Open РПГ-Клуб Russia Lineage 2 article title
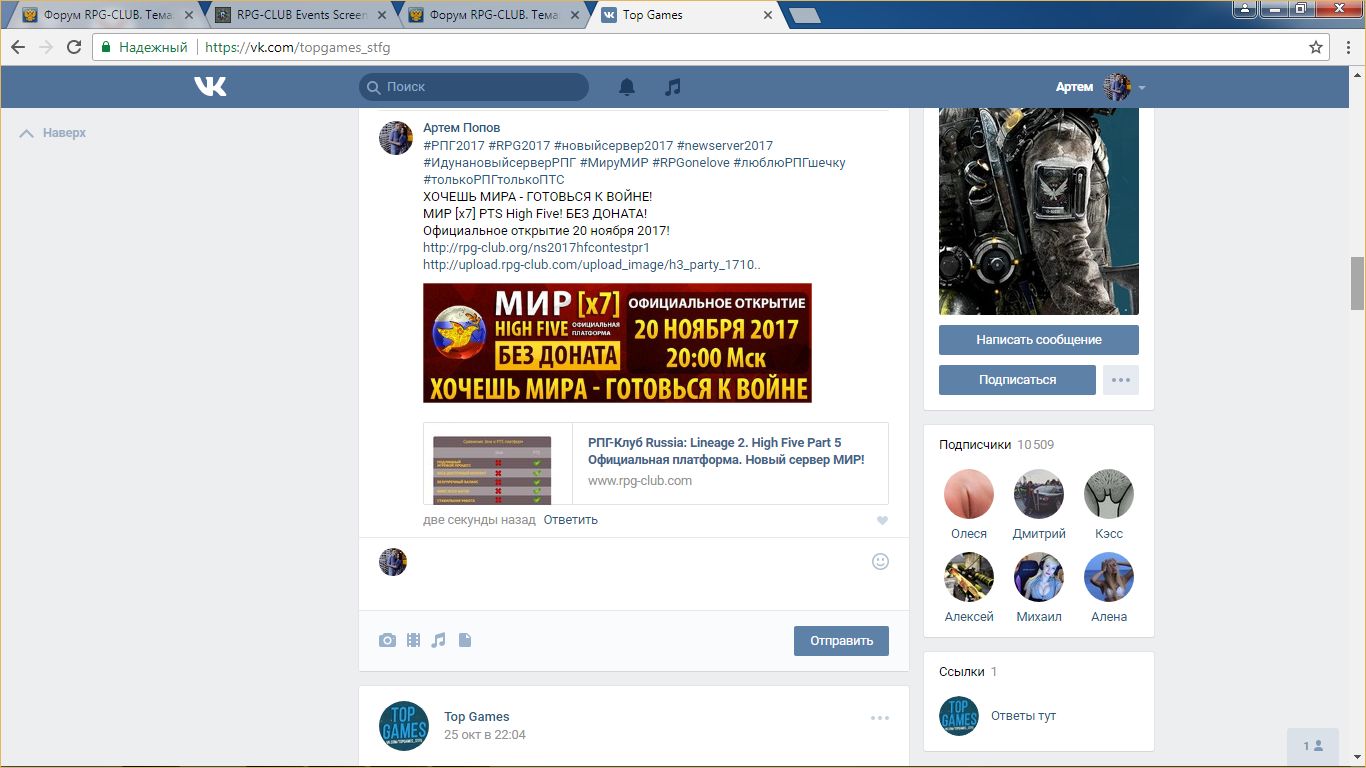This screenshot has height=768, width=1366. pos(726,451)
